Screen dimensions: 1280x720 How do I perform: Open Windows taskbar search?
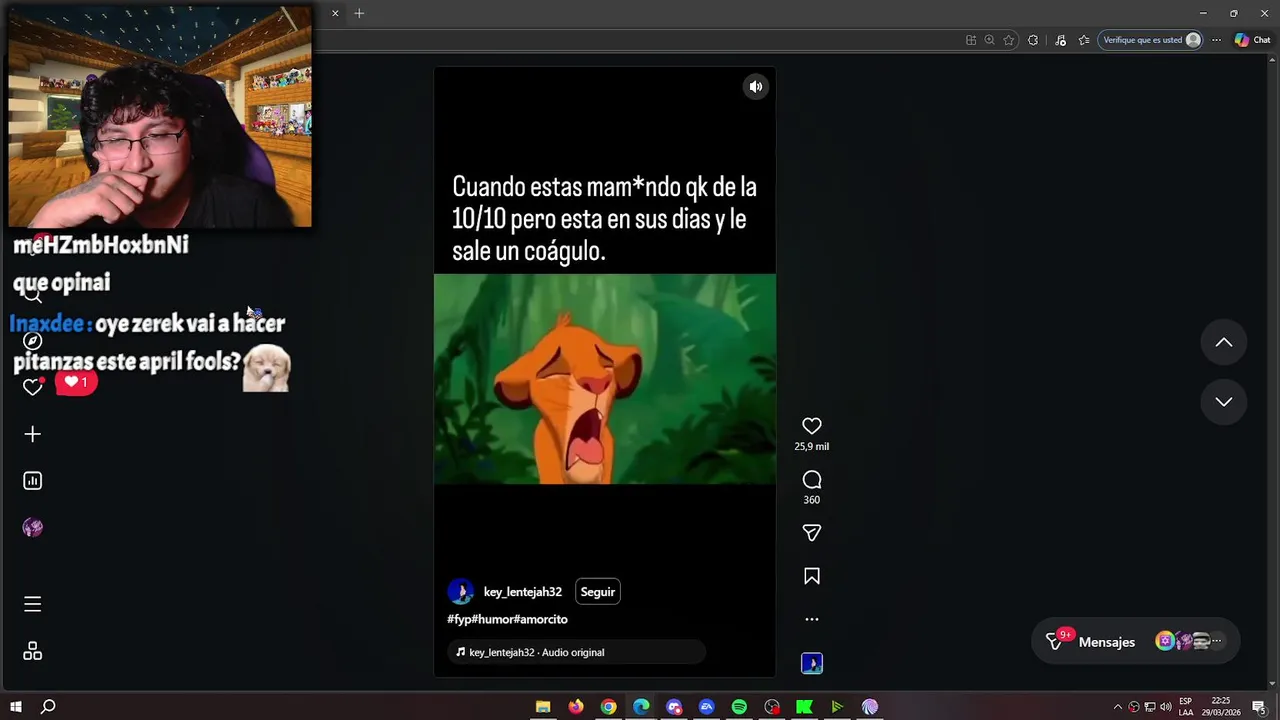click(x=48, y=707)
